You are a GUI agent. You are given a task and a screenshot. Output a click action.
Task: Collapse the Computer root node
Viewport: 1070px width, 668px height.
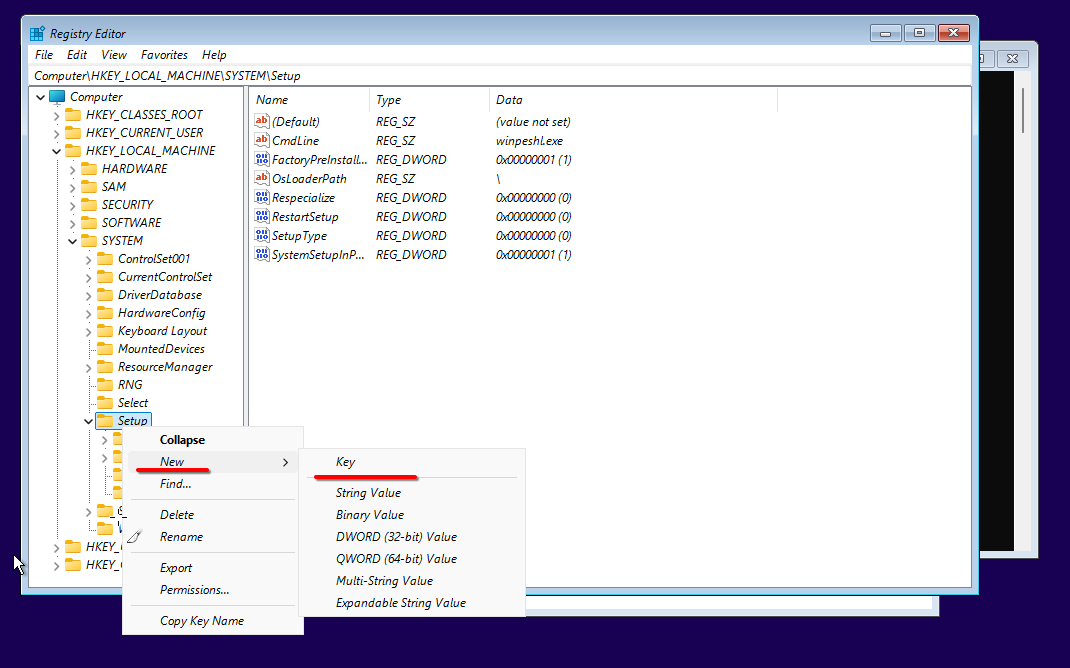pos(40,97)
